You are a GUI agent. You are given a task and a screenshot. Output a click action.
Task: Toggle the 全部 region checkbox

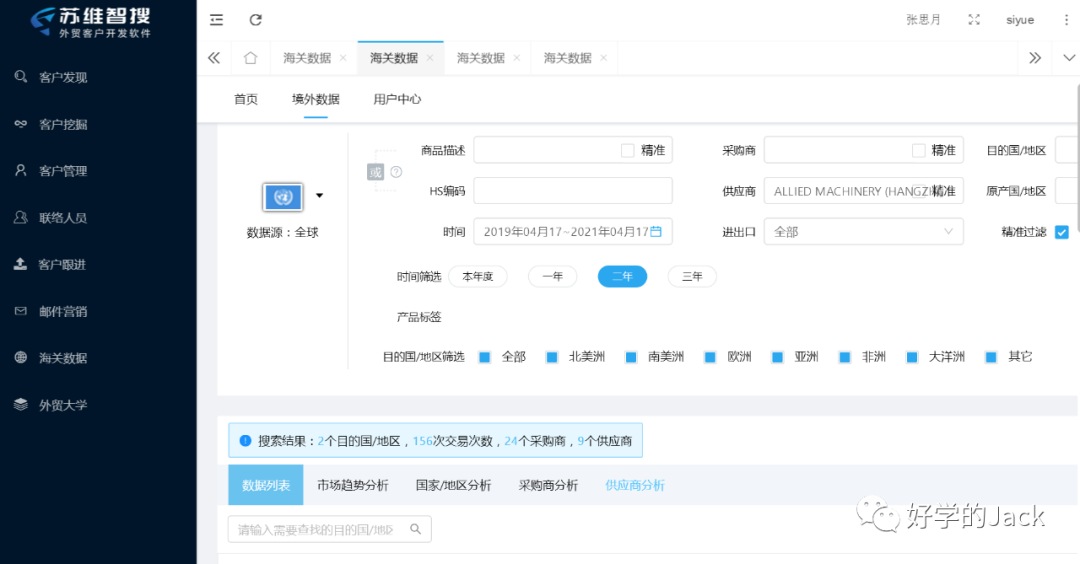point(485,357)
